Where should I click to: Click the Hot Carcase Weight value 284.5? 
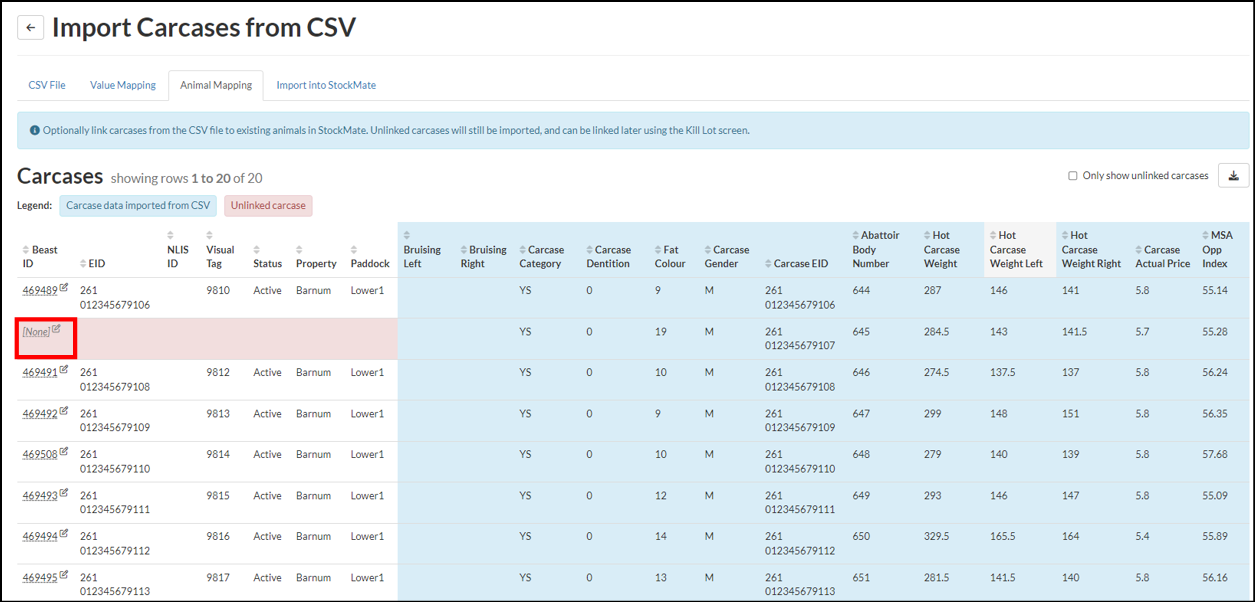tap(937, 332)
